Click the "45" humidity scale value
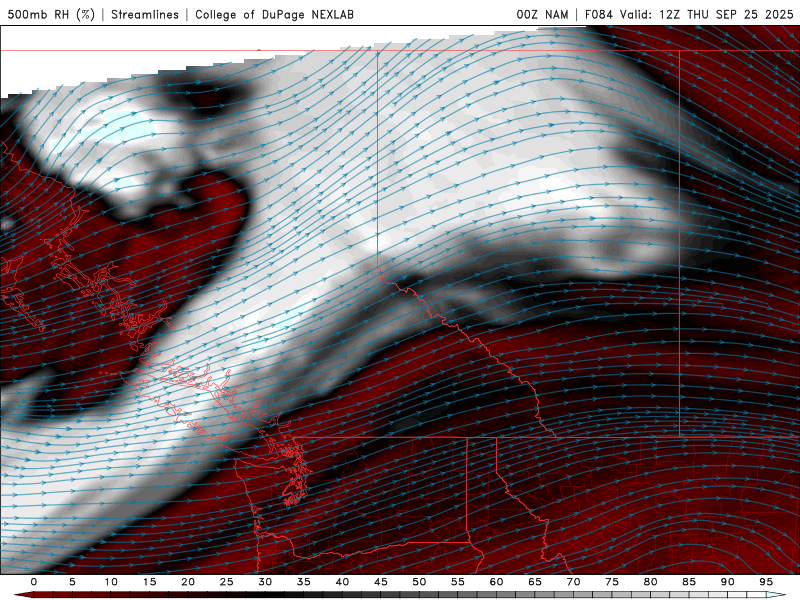800x600 pixels. coord(380,582)
